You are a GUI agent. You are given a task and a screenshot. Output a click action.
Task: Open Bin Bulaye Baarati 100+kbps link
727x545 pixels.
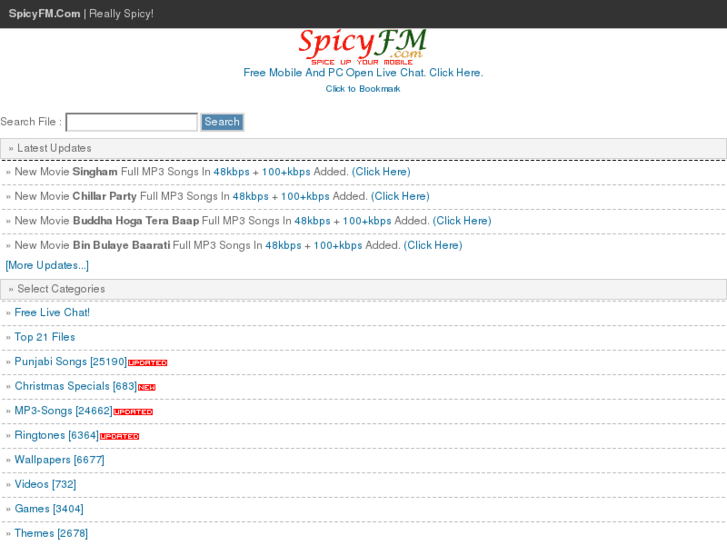[338, 246]
